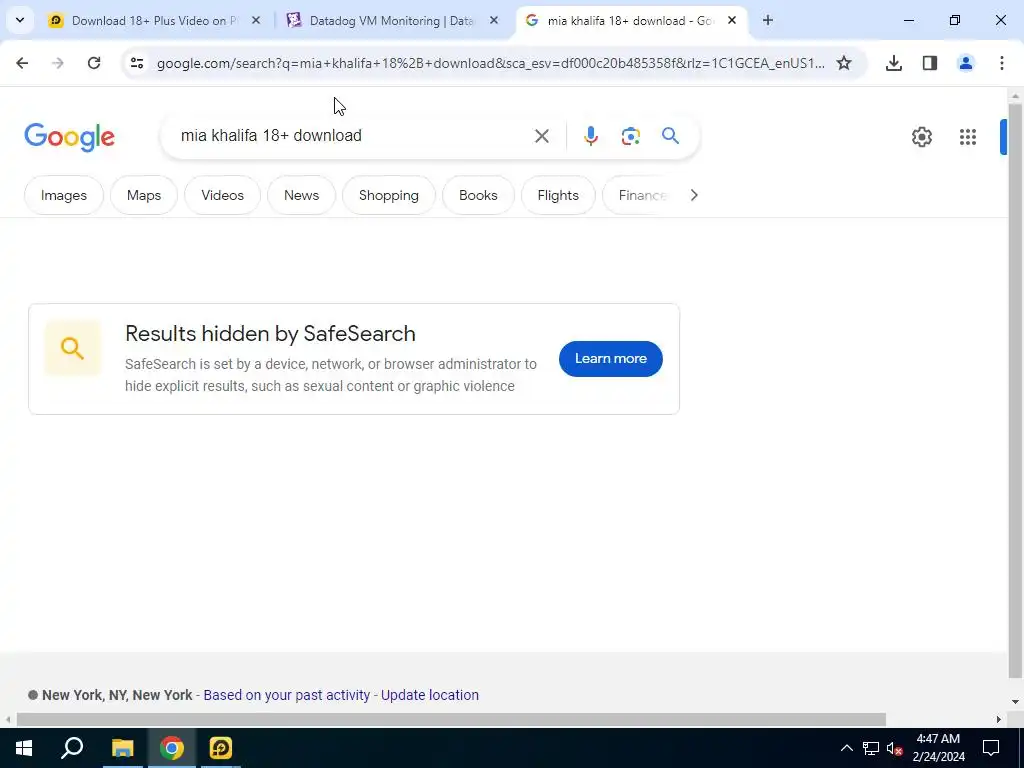1024x768 pixels.
Task: Filter results by Finance
Action: pos(641,195)
